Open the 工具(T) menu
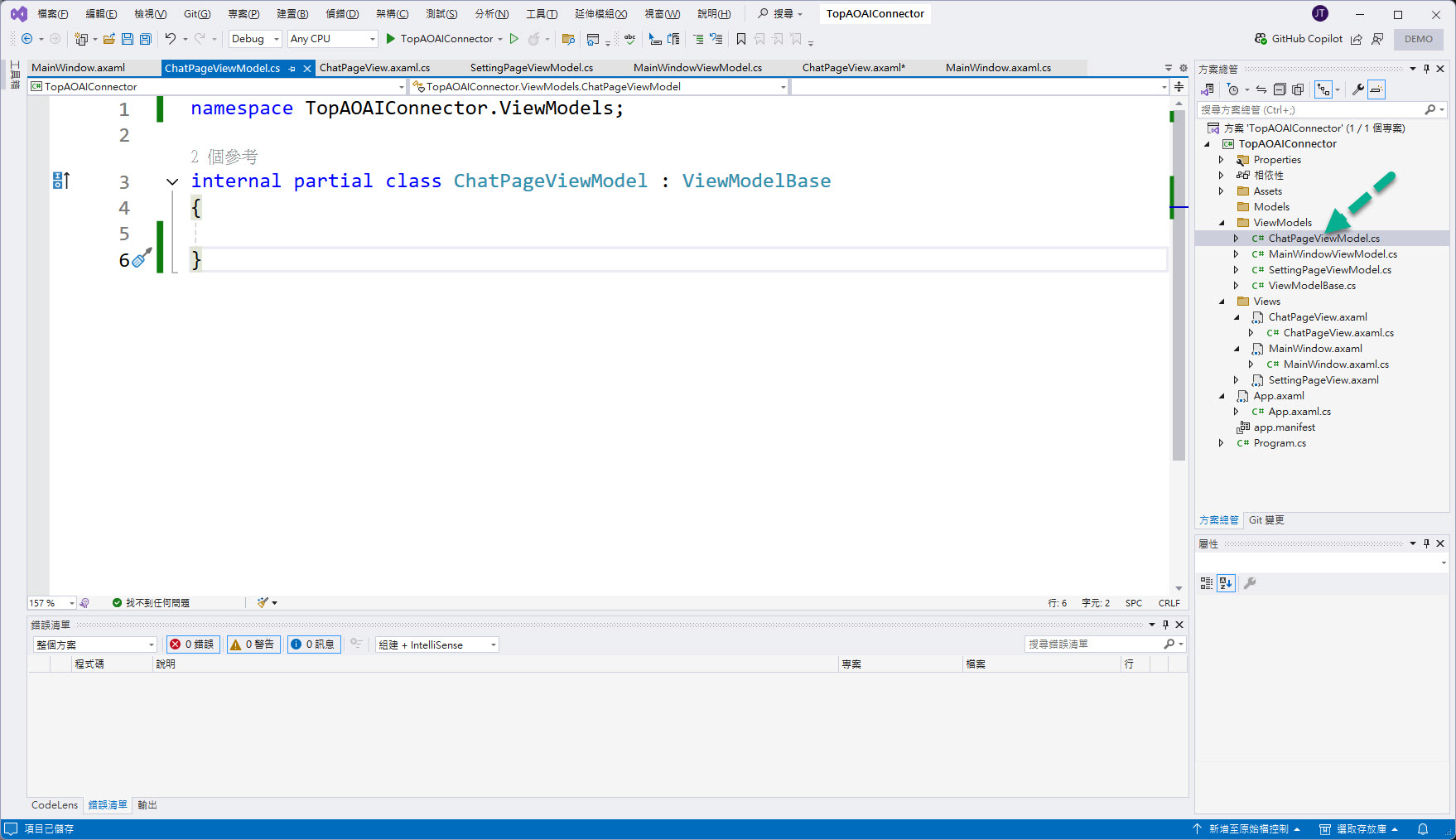Viewport: 1456px width, 840px height. click(x=542, y=14)
